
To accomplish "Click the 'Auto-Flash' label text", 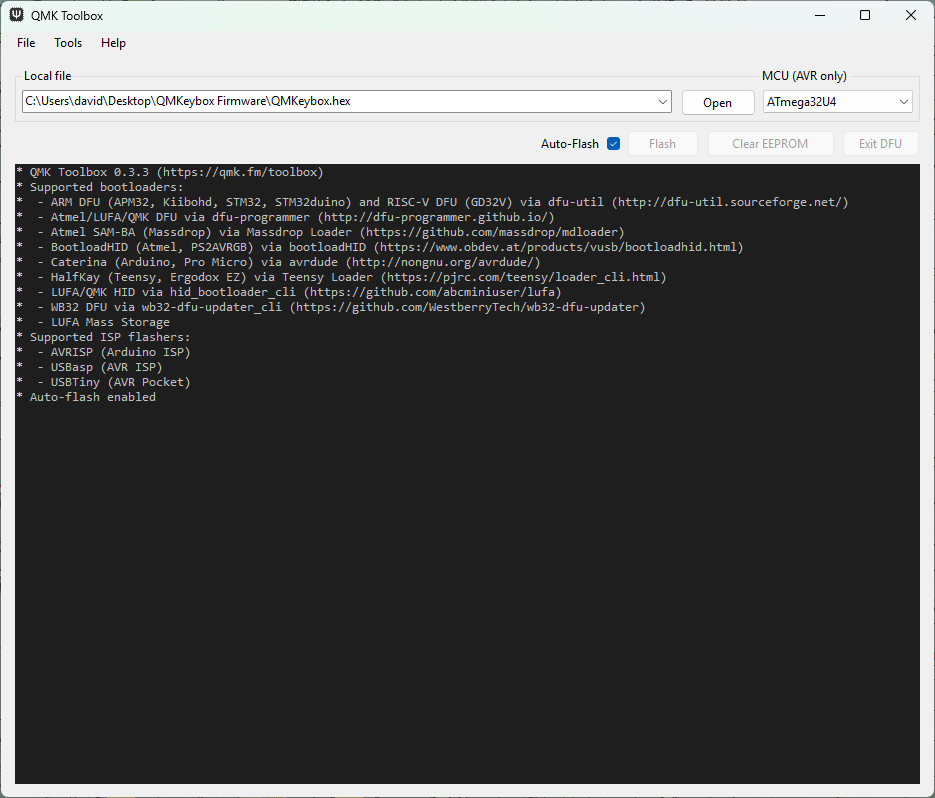I will click(569, 144).
